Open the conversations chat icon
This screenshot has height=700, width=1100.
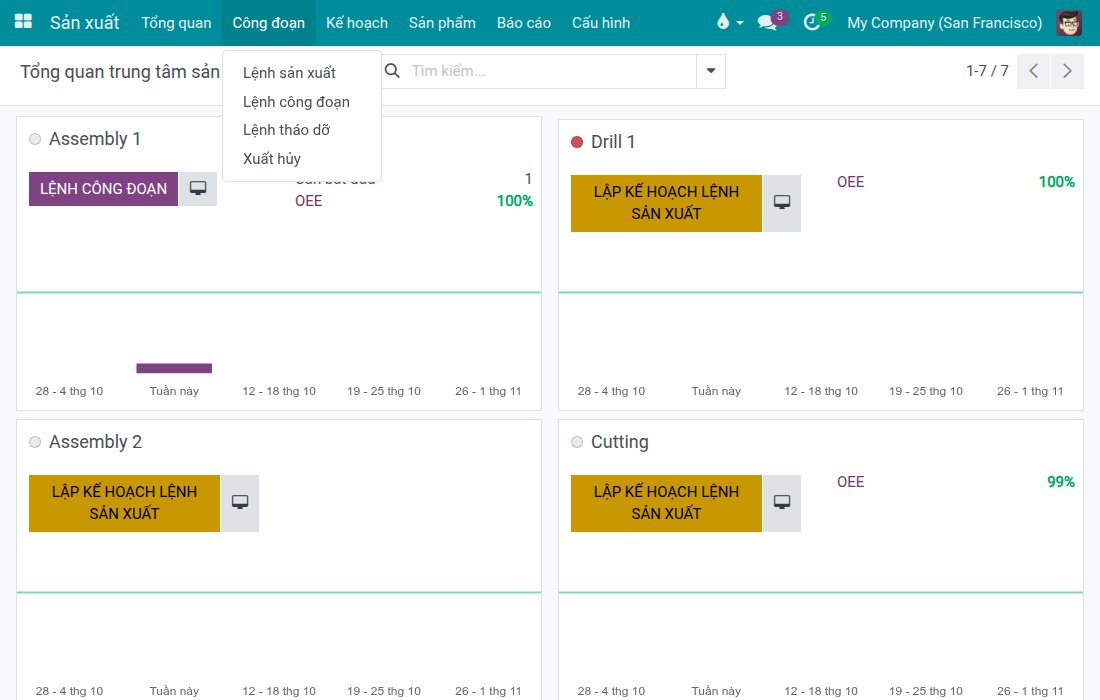pos(767,22)
